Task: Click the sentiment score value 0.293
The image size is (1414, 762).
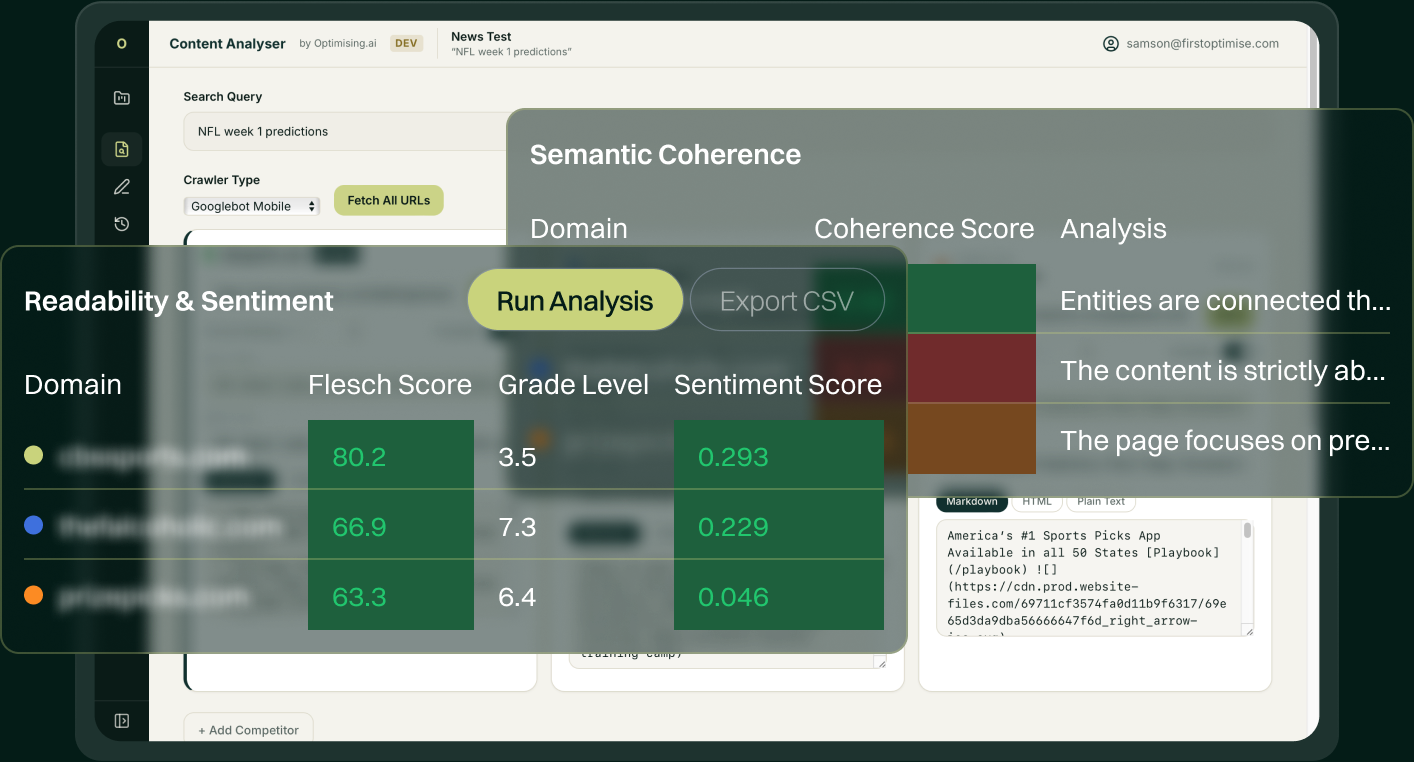Action: (733, 457)
